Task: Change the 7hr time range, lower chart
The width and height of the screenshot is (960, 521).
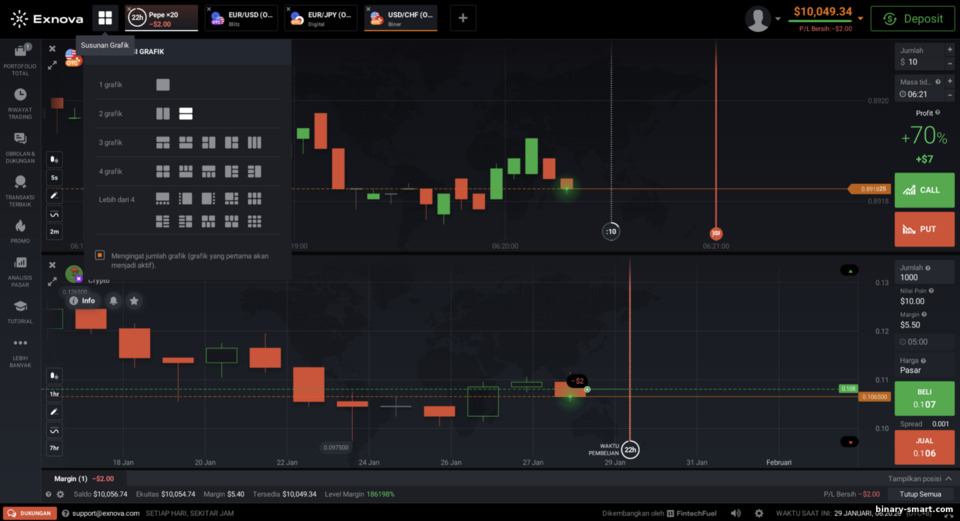Action: coord(54,448)
